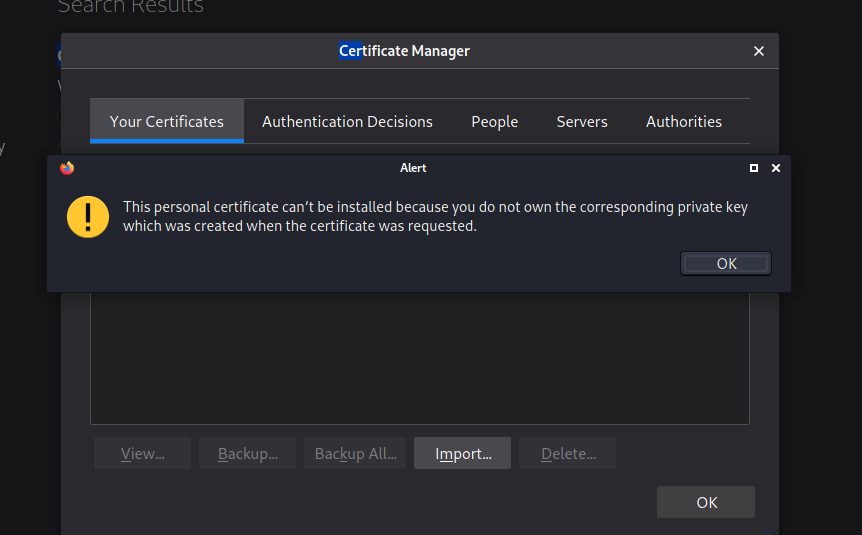Viewport: 862px width, 535px height.
Task: Confirm Certificate Manager with bottom OK button
Action: click(x=706, y=502)
